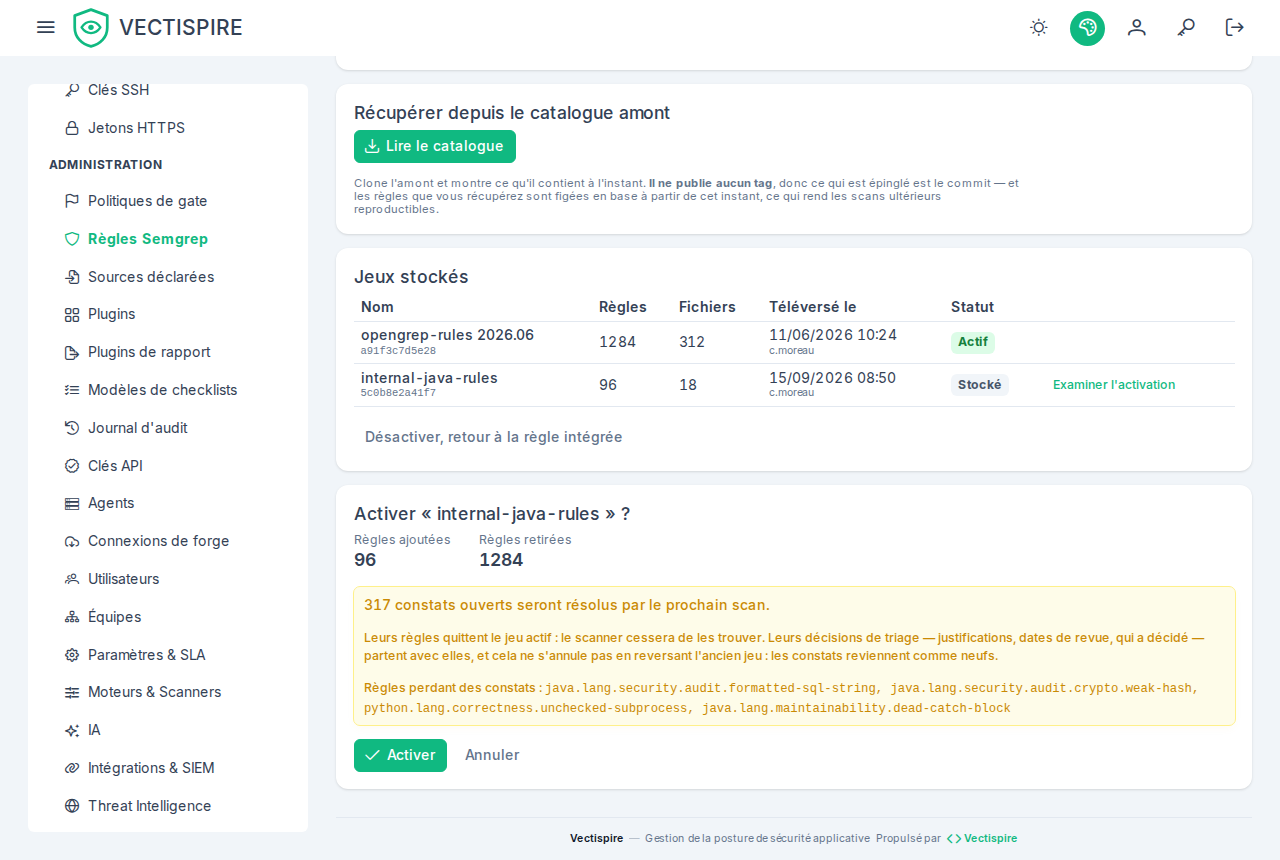Click the Sources déclarées file icon
The image size is (1280, 860).
pyautogui.click(x=72, y=277)
